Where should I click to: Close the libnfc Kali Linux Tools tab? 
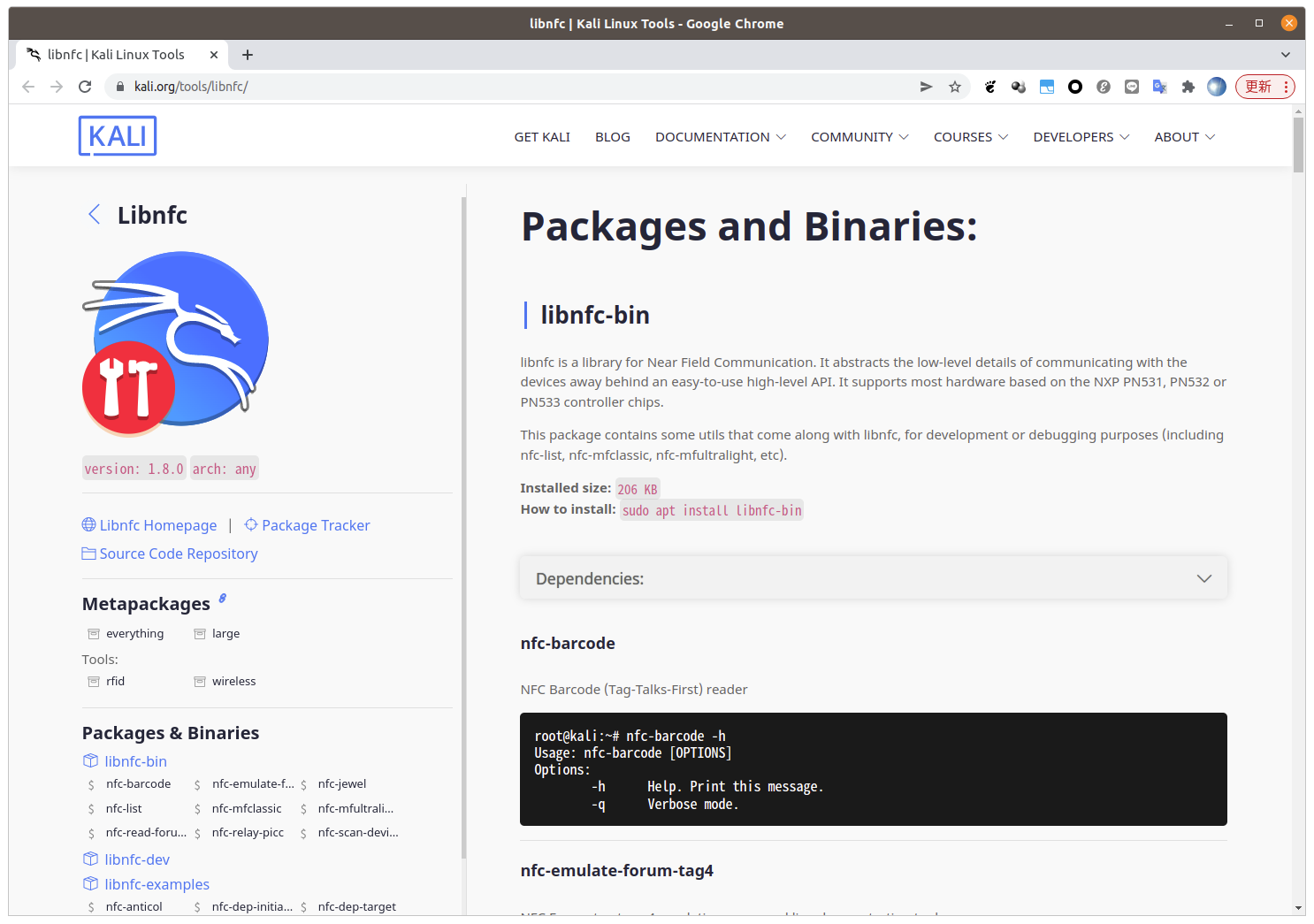coord(214,55)
